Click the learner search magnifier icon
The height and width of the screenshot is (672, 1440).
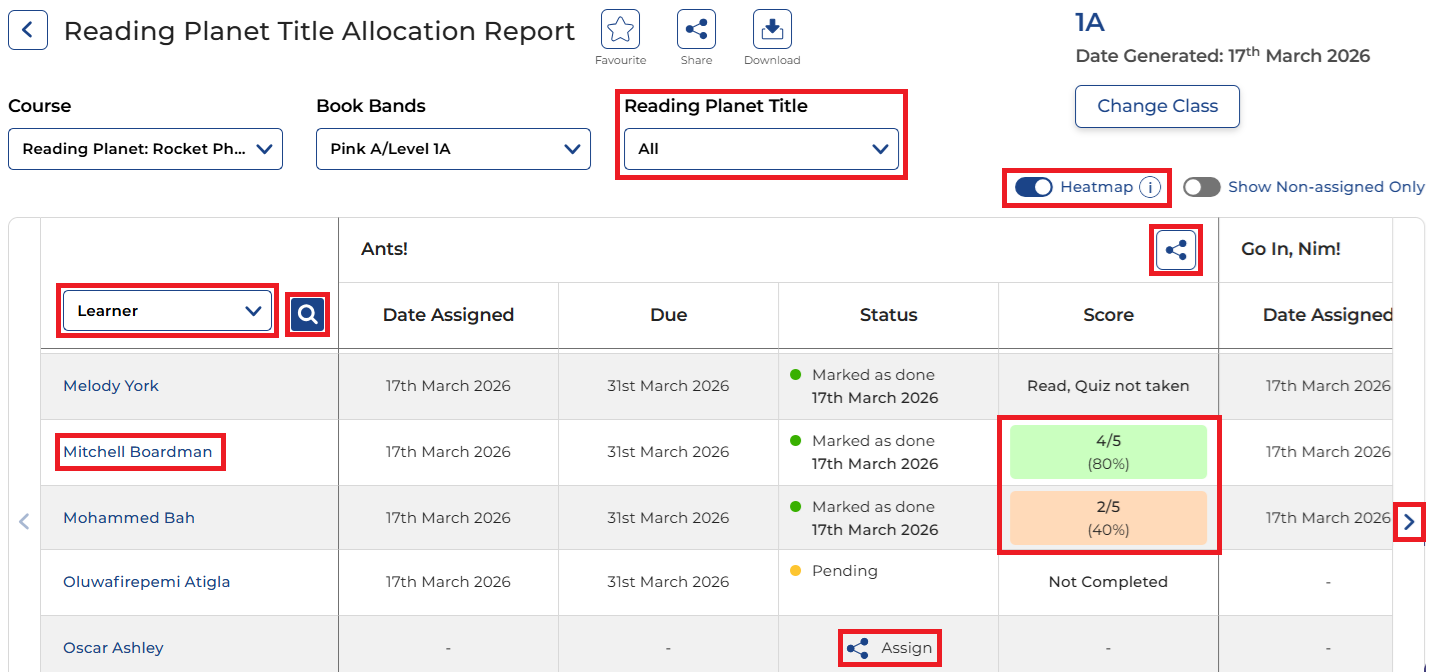pyautogui.click(x=308, y=314)
